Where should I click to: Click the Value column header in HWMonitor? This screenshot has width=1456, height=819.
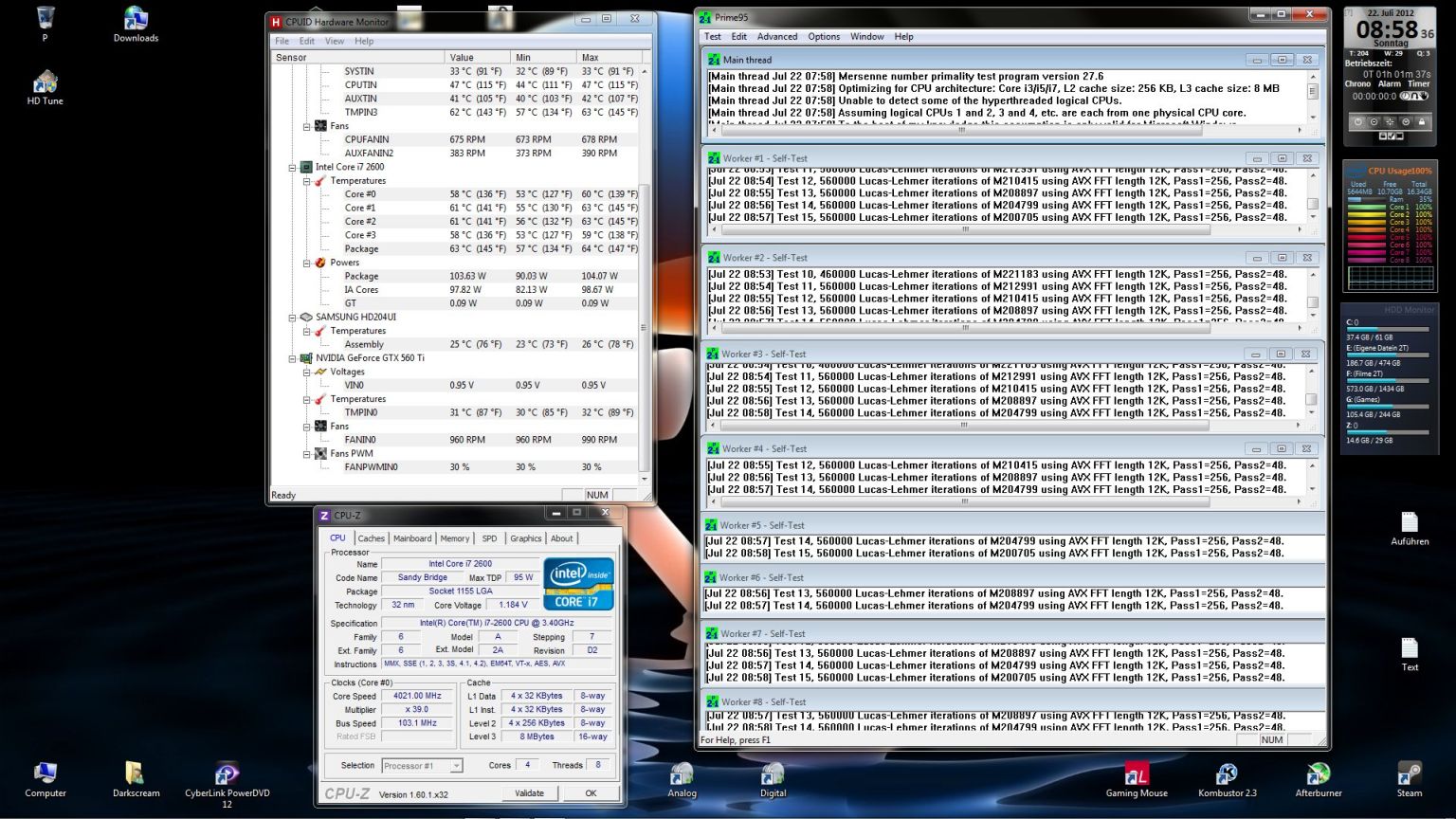tap(477, 58)
